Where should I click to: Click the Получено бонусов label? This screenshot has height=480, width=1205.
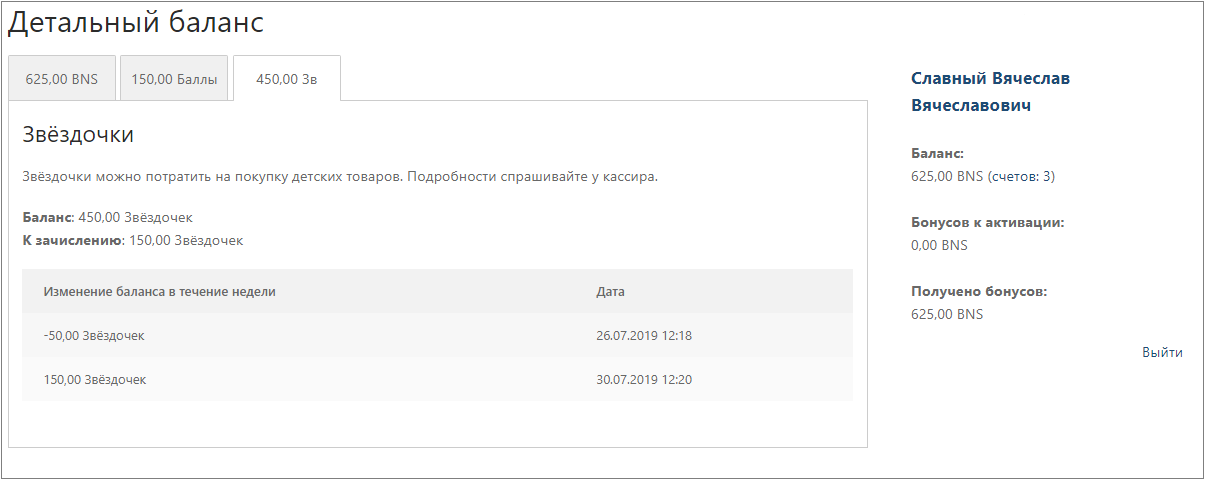pos(979,291)
